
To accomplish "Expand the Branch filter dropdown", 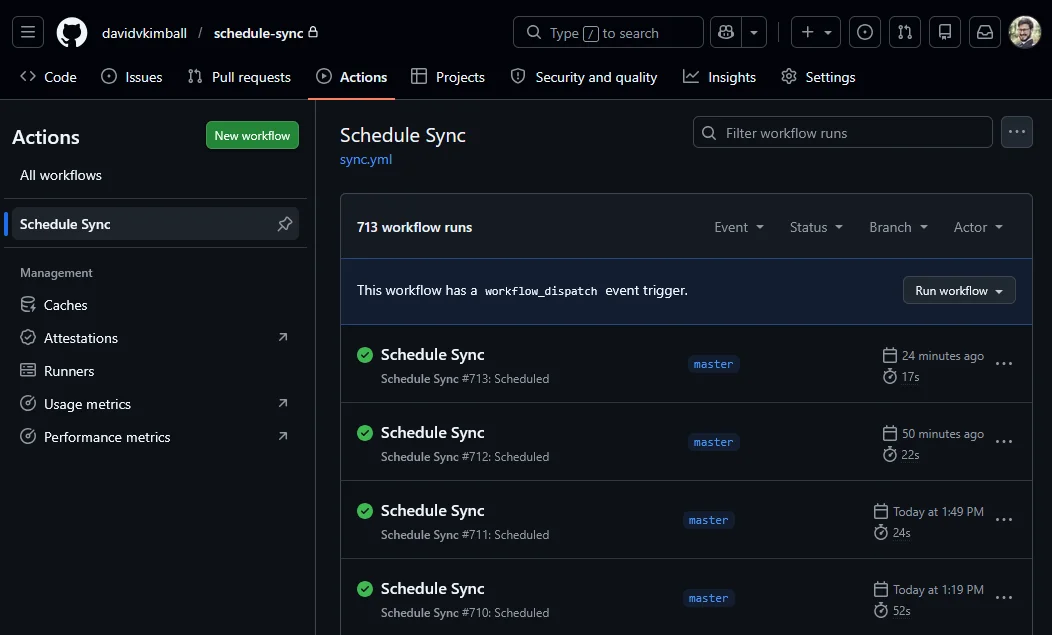I will 897,227.
